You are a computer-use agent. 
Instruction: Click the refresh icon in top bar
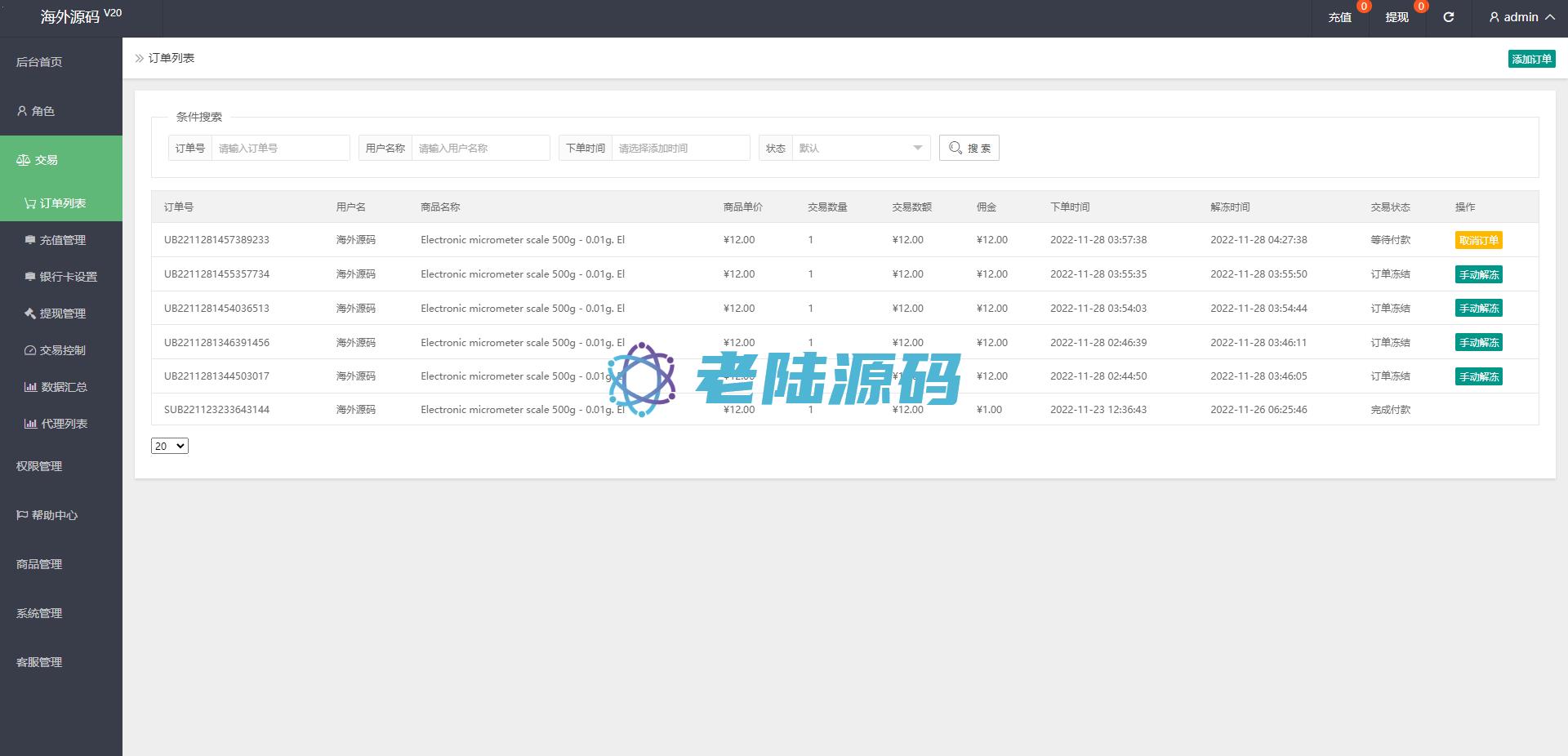(1448, 17)
